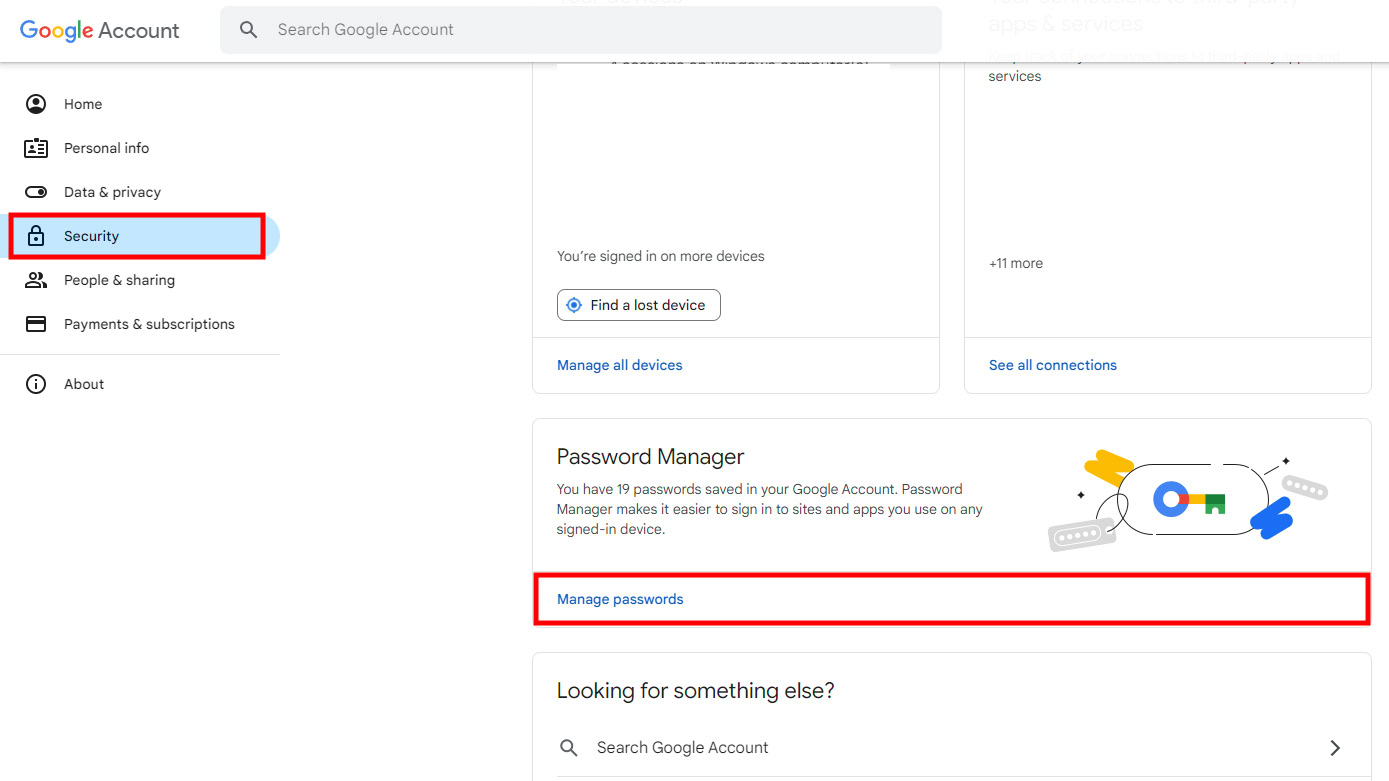The height and width of the screenshot is (781, 1389).
Task: Click the Security lock icon
Action: 36,236
